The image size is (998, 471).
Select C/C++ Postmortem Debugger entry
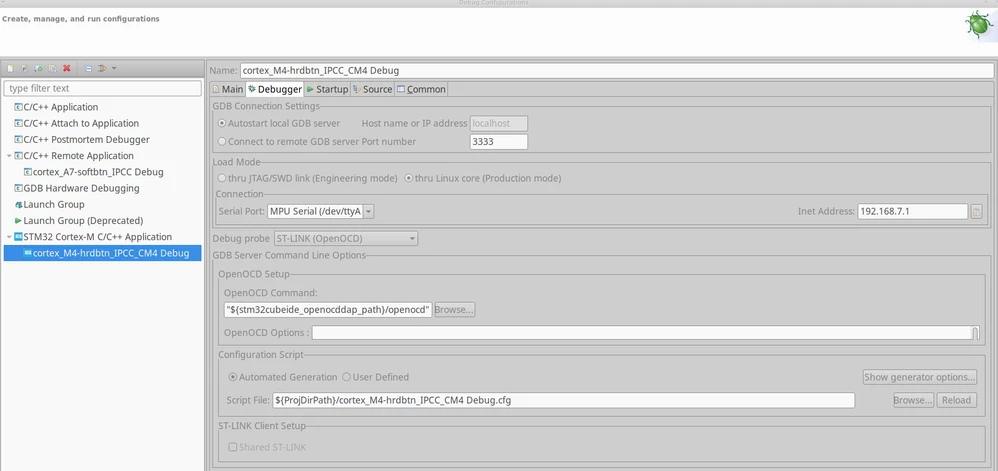click(x=81, y=139)
